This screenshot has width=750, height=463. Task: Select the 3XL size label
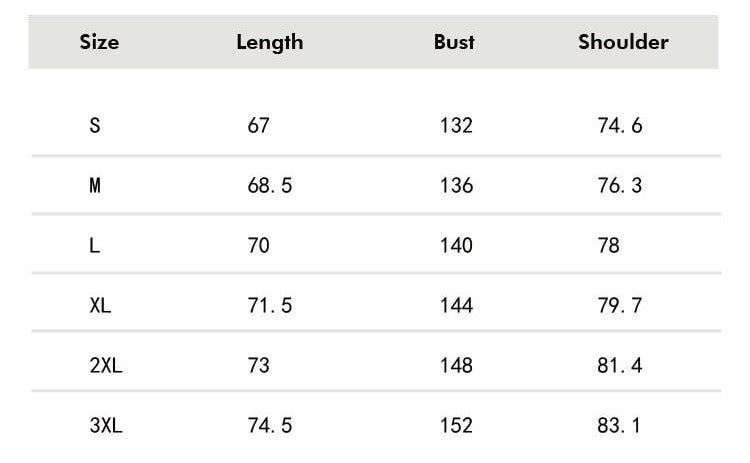(x=105, y=426)
